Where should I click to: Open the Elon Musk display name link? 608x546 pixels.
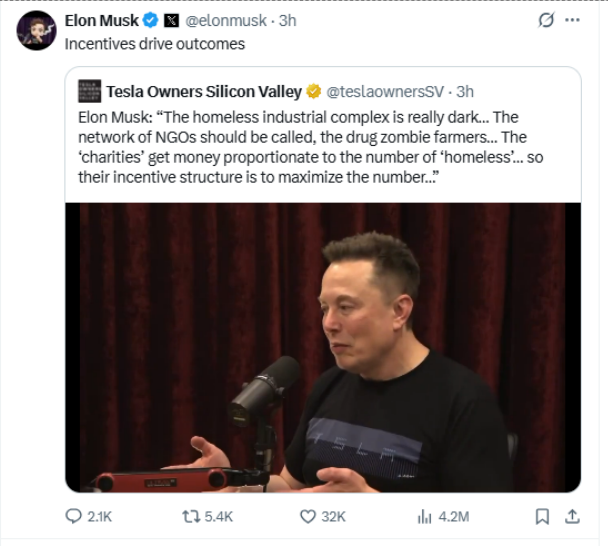tap(101, 20)
